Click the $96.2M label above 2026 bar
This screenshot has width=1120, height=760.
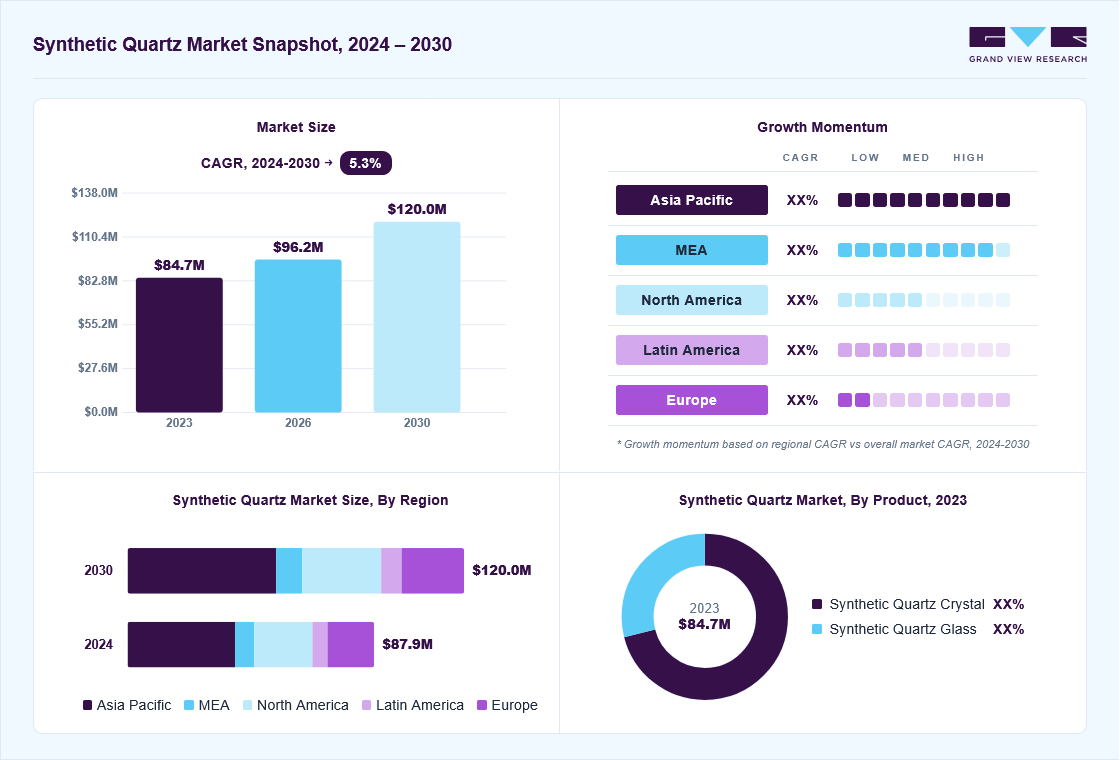point(298,247)
